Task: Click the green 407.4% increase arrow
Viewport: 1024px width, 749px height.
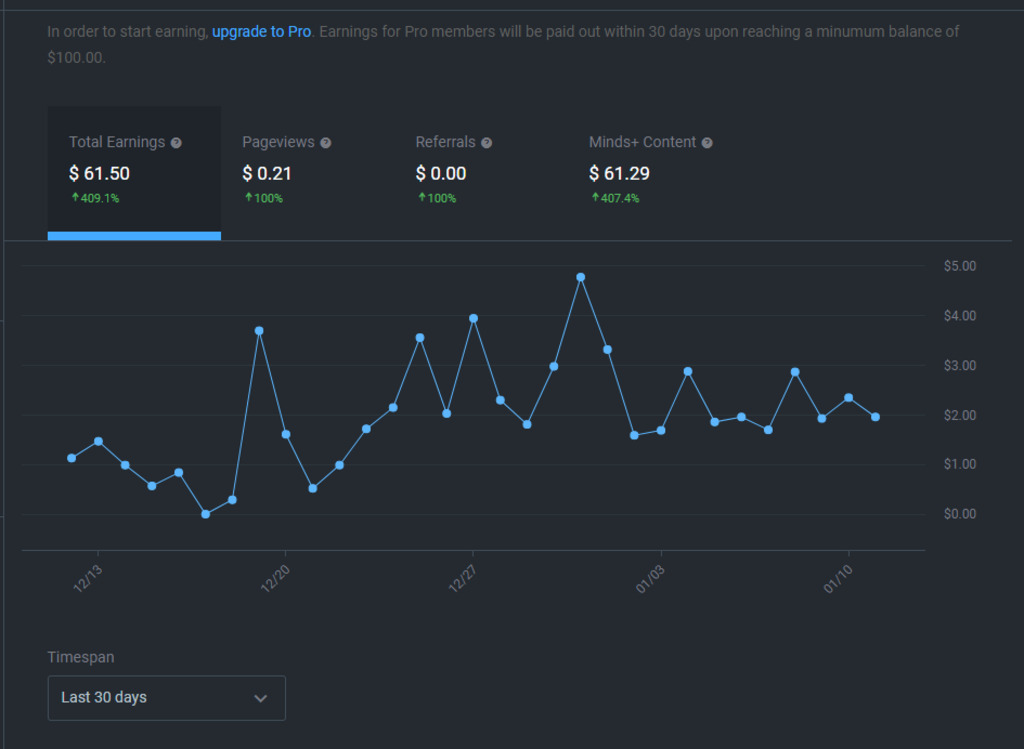Action: (594, 198)
